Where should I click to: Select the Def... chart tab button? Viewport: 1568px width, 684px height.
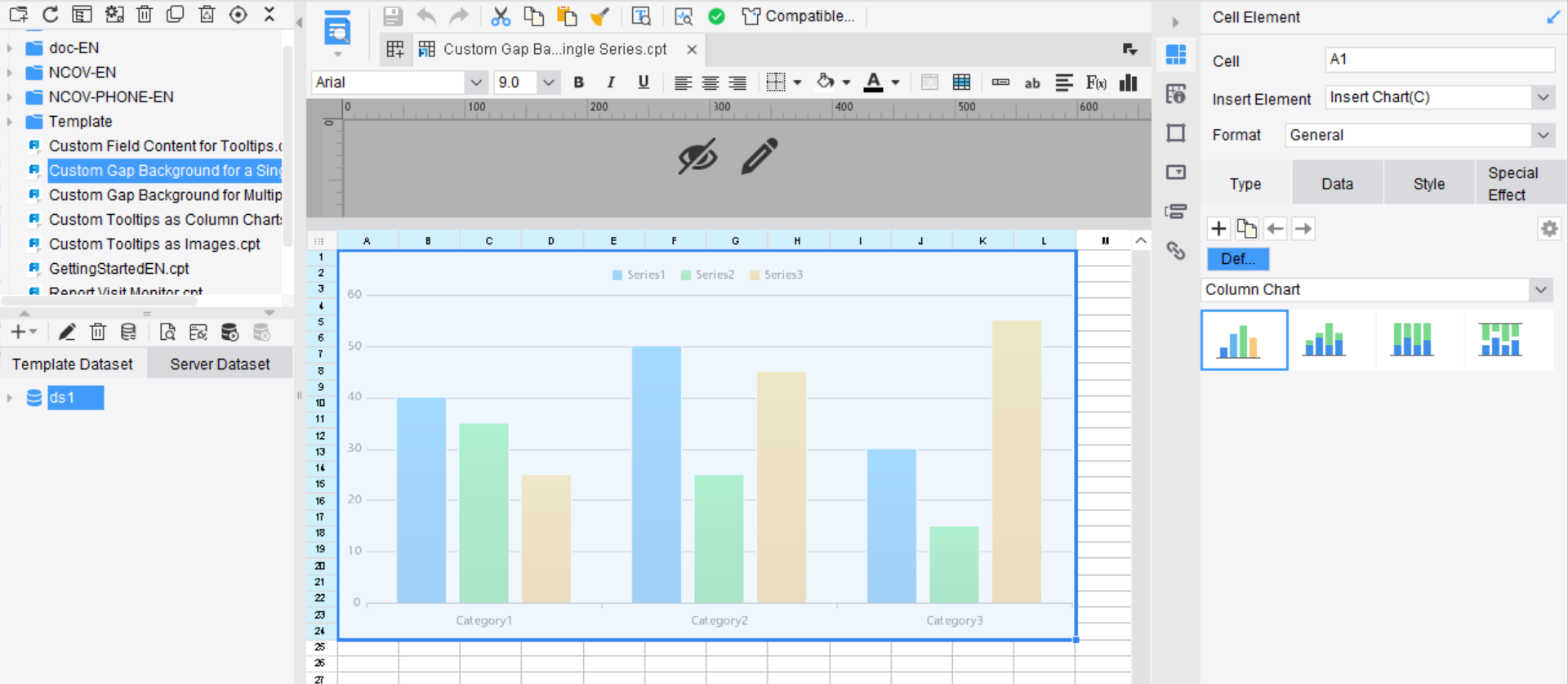click(1238, 259)
